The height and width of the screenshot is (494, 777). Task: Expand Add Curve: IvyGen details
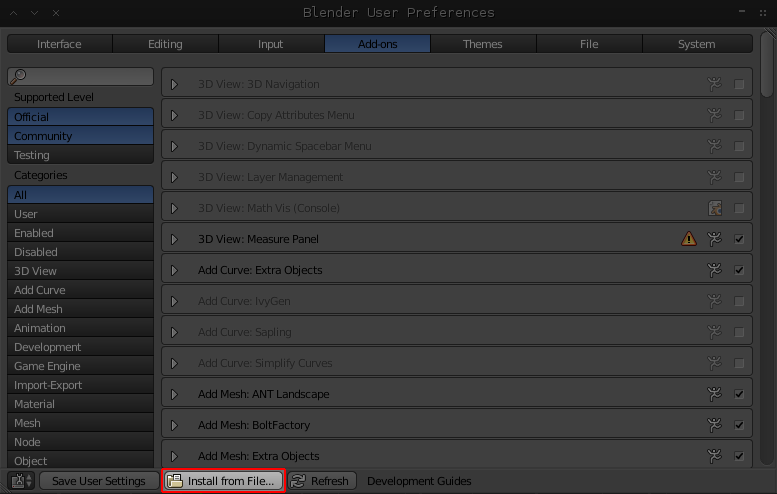point(174,301)
